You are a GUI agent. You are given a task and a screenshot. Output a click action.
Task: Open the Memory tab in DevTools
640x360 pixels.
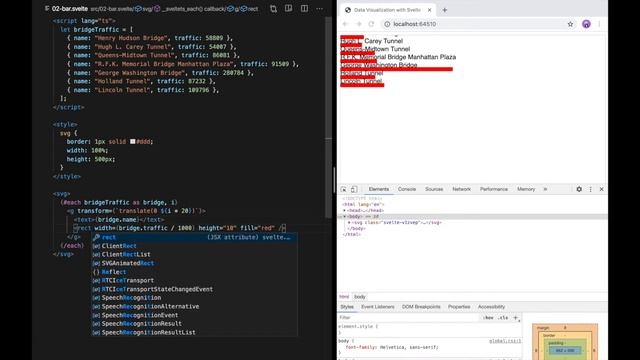pos(526,189)
